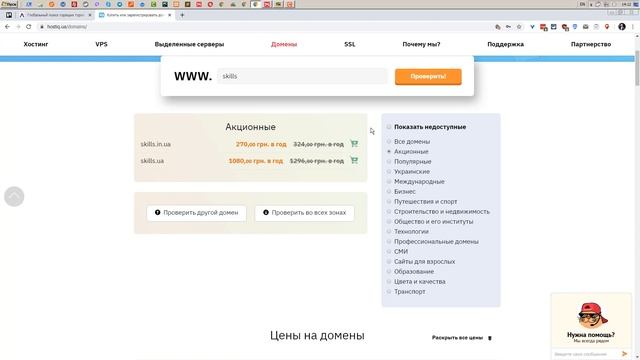
Task: Open the 'Домены' menu item
Action: coord(284,44)
